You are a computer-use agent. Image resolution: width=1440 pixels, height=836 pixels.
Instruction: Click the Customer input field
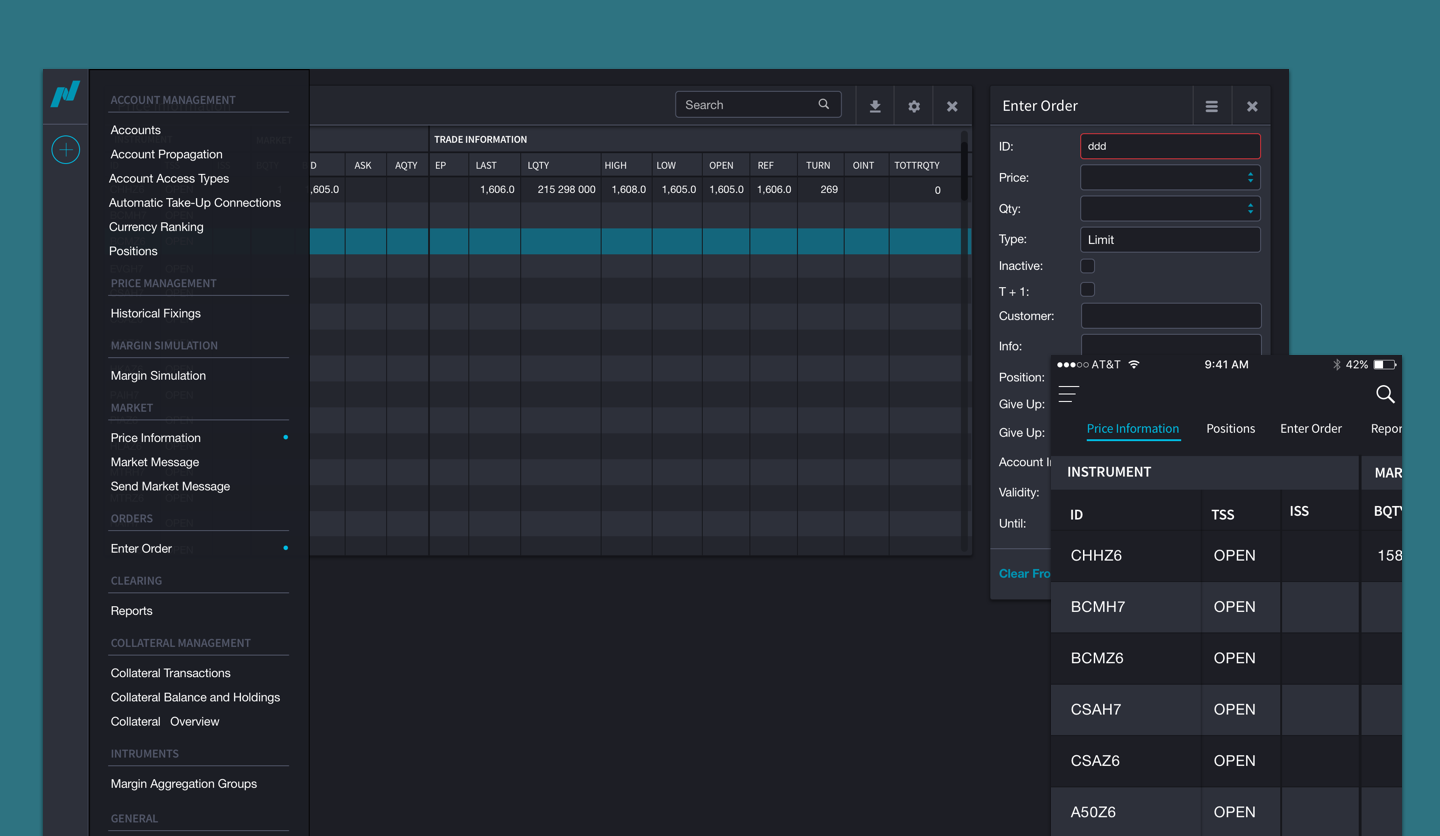click(x=1170, y=316)
